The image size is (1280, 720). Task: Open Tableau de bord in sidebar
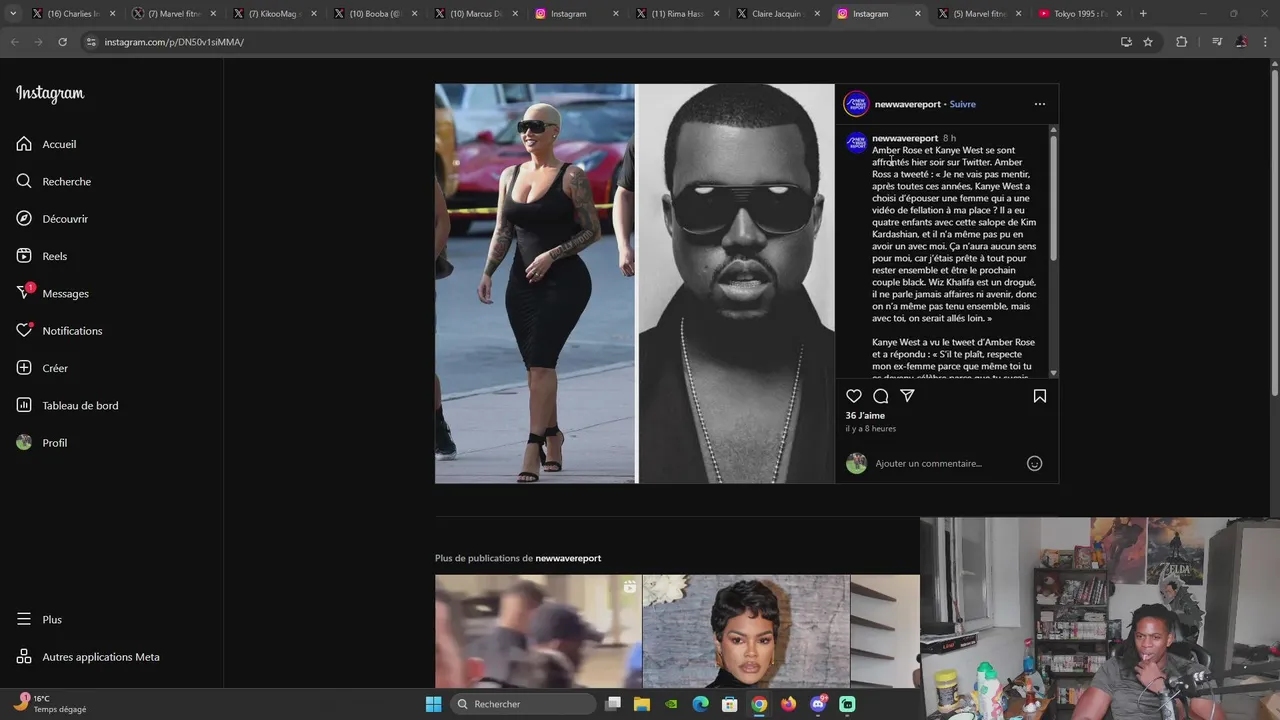pos(67,405)
